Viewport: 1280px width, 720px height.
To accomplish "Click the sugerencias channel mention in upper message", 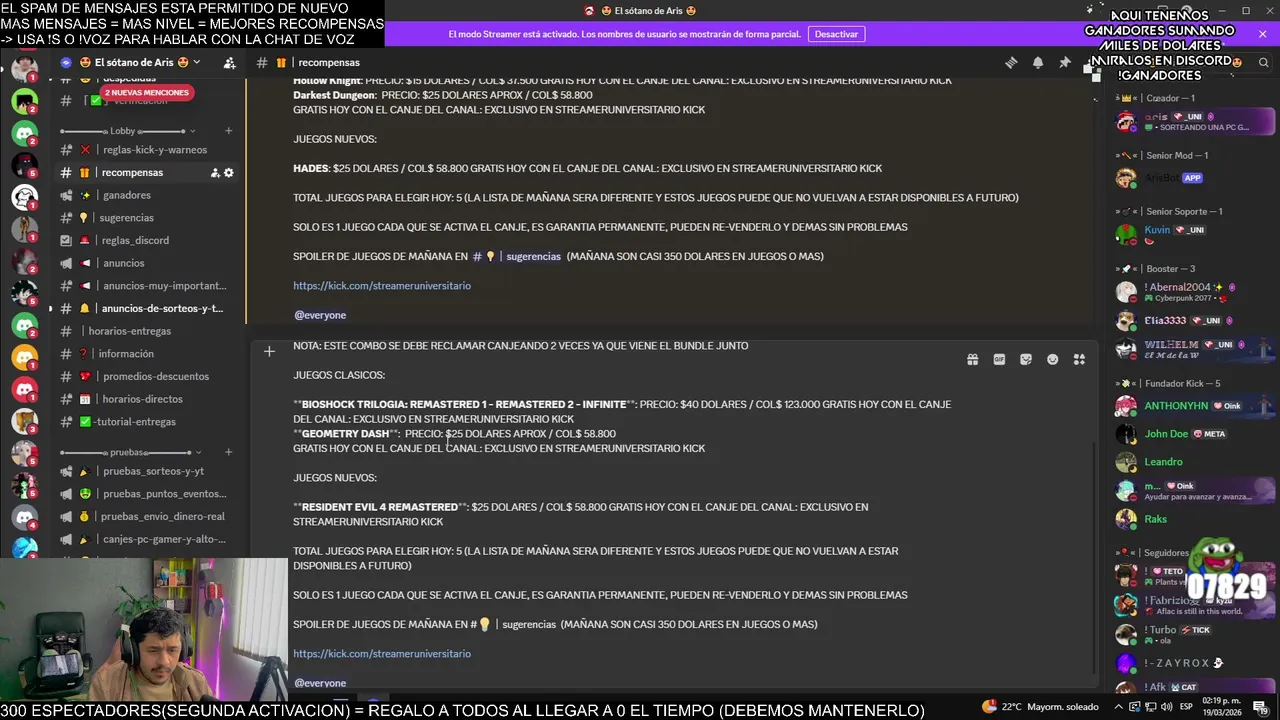I will 517,256.
